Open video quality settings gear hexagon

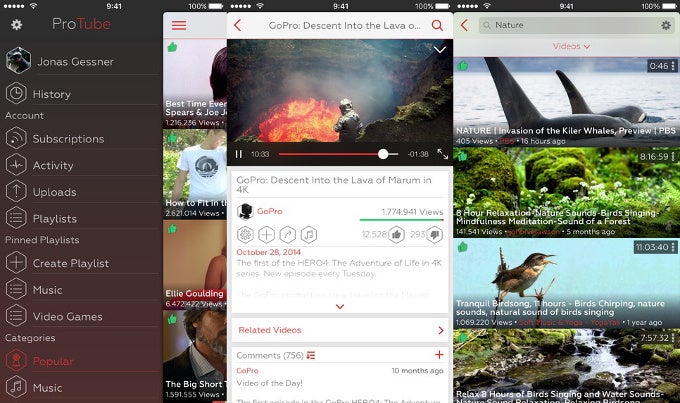pos(245,235)
